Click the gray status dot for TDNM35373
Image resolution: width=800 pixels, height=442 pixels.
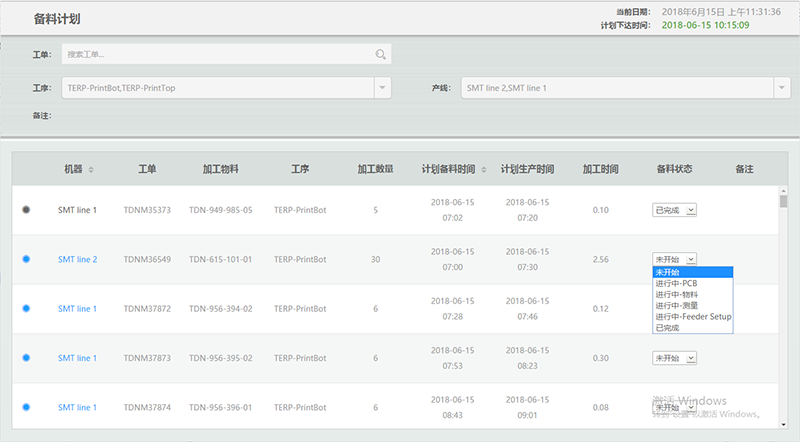(26, 210)
